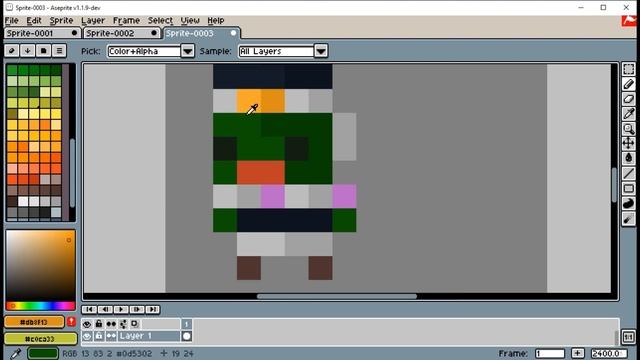640x360 pixels.
Task: Jump to the first frame
Action: (89, 309)
